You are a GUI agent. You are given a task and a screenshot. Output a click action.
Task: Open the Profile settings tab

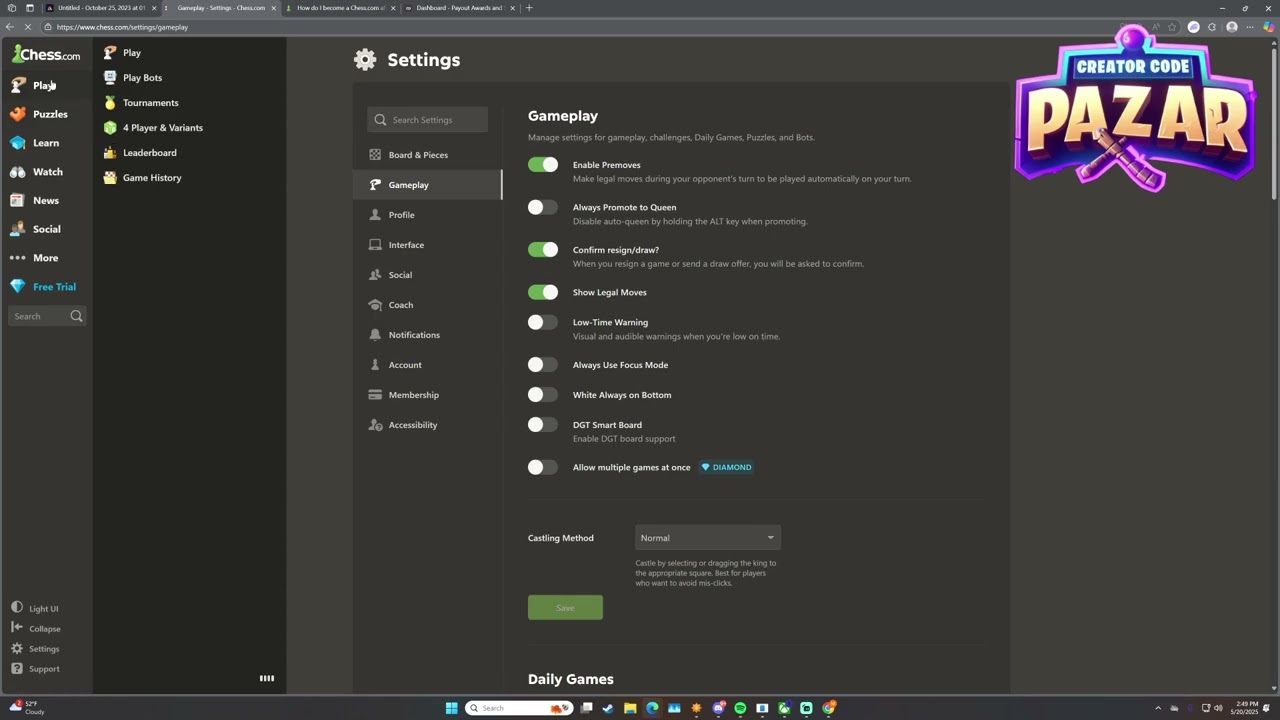[x=427, y=215]
